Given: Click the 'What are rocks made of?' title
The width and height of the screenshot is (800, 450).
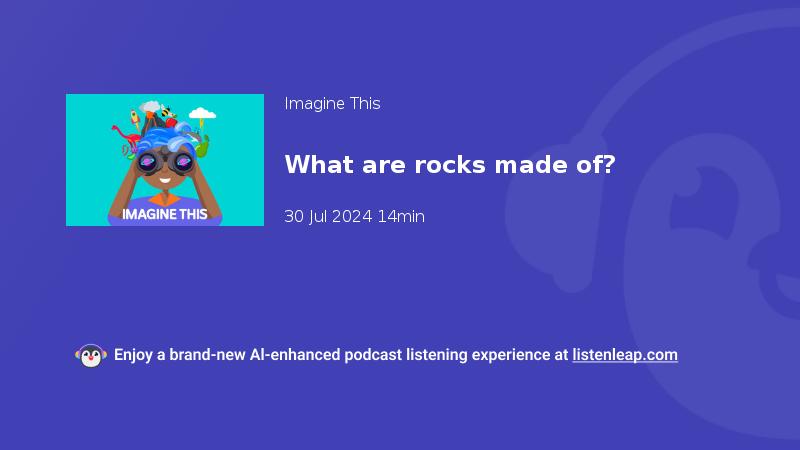Looking at the screenshot, I should pos(450,165).
